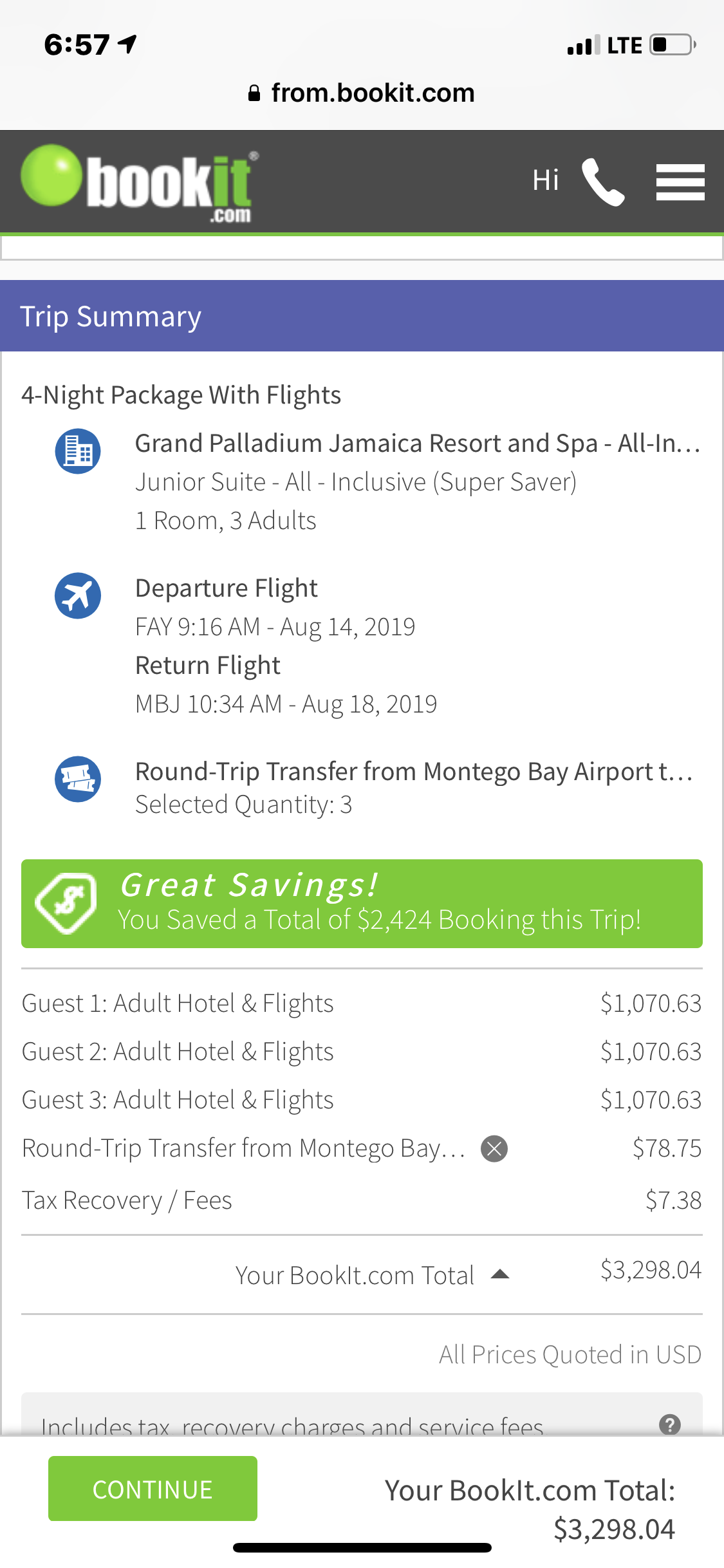Tap the Return Flight heading
This screenshot has width=724, height=1568.
pos(208,666)
